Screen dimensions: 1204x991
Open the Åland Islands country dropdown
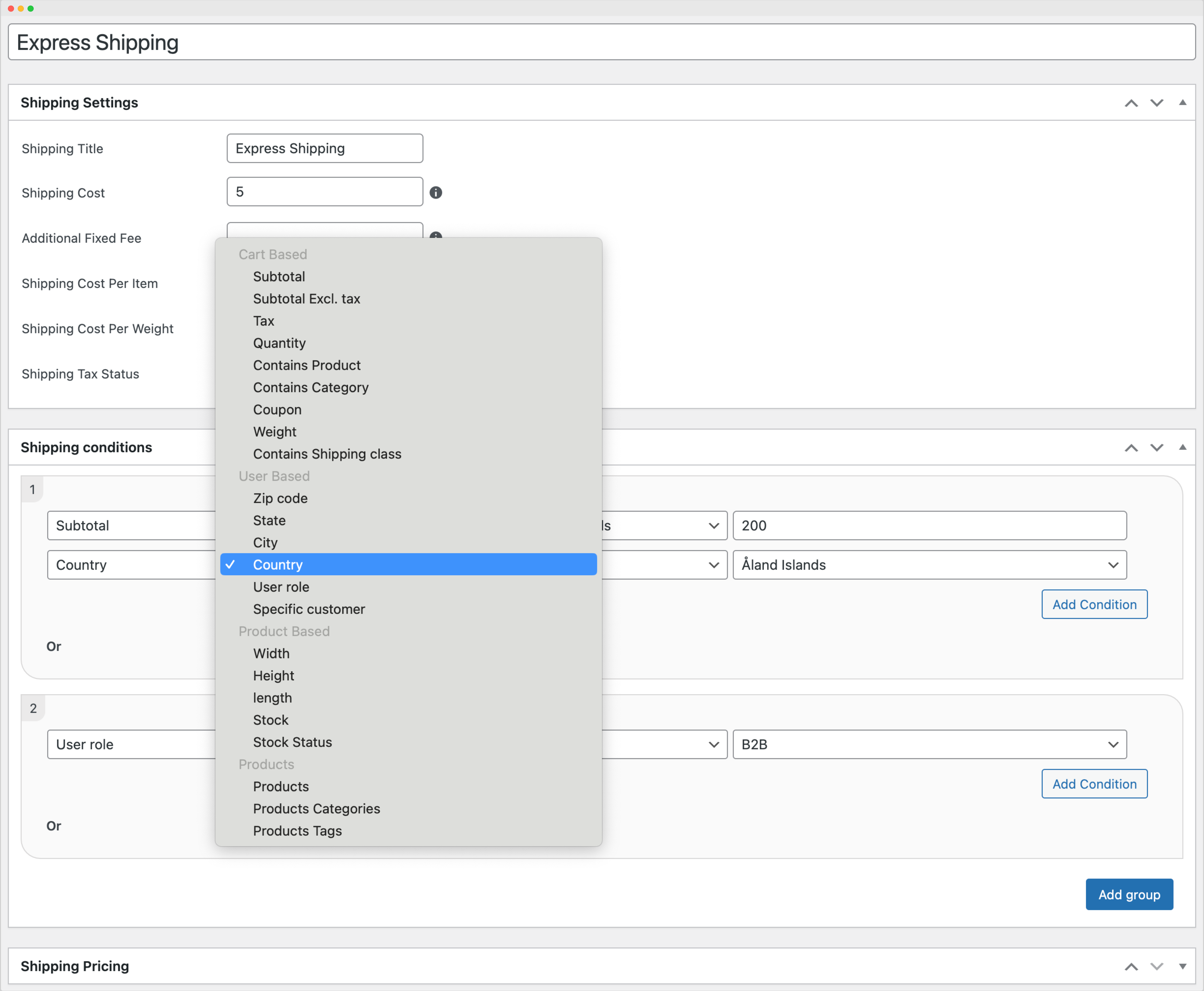(x=929, y=565)
